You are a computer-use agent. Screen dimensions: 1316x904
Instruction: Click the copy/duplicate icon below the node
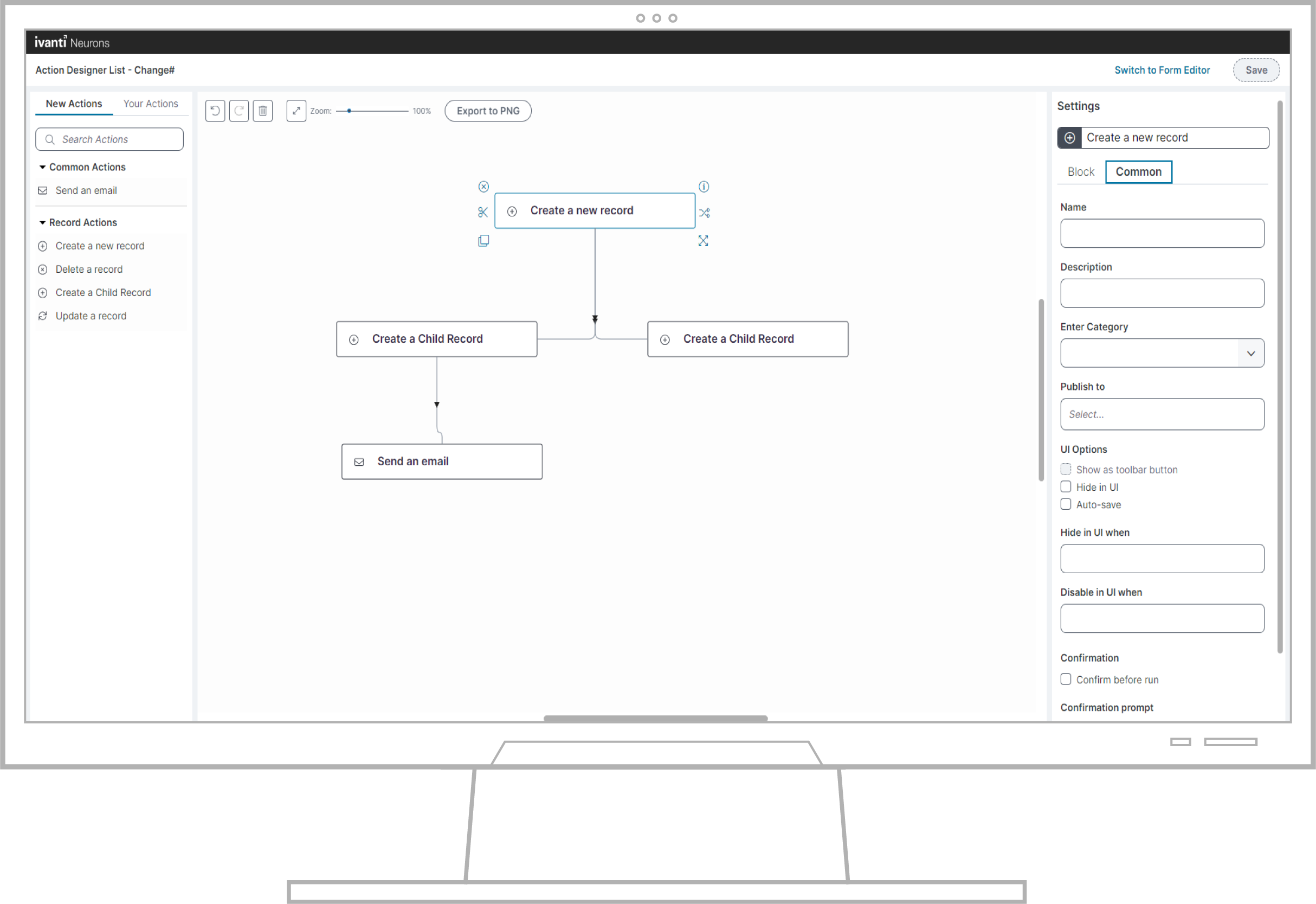click(x=484, y=240)
